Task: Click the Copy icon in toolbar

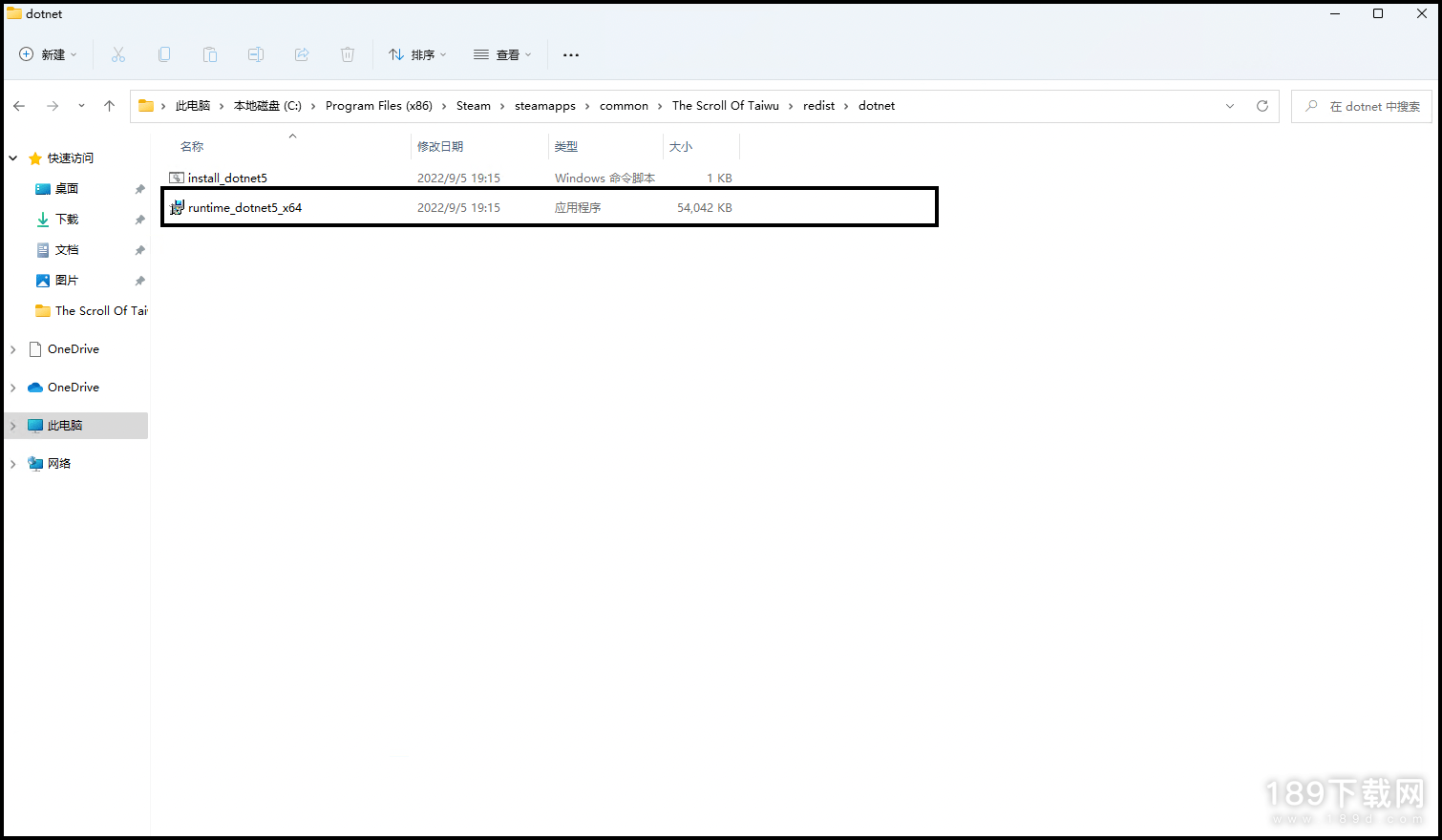Action: 164,54
